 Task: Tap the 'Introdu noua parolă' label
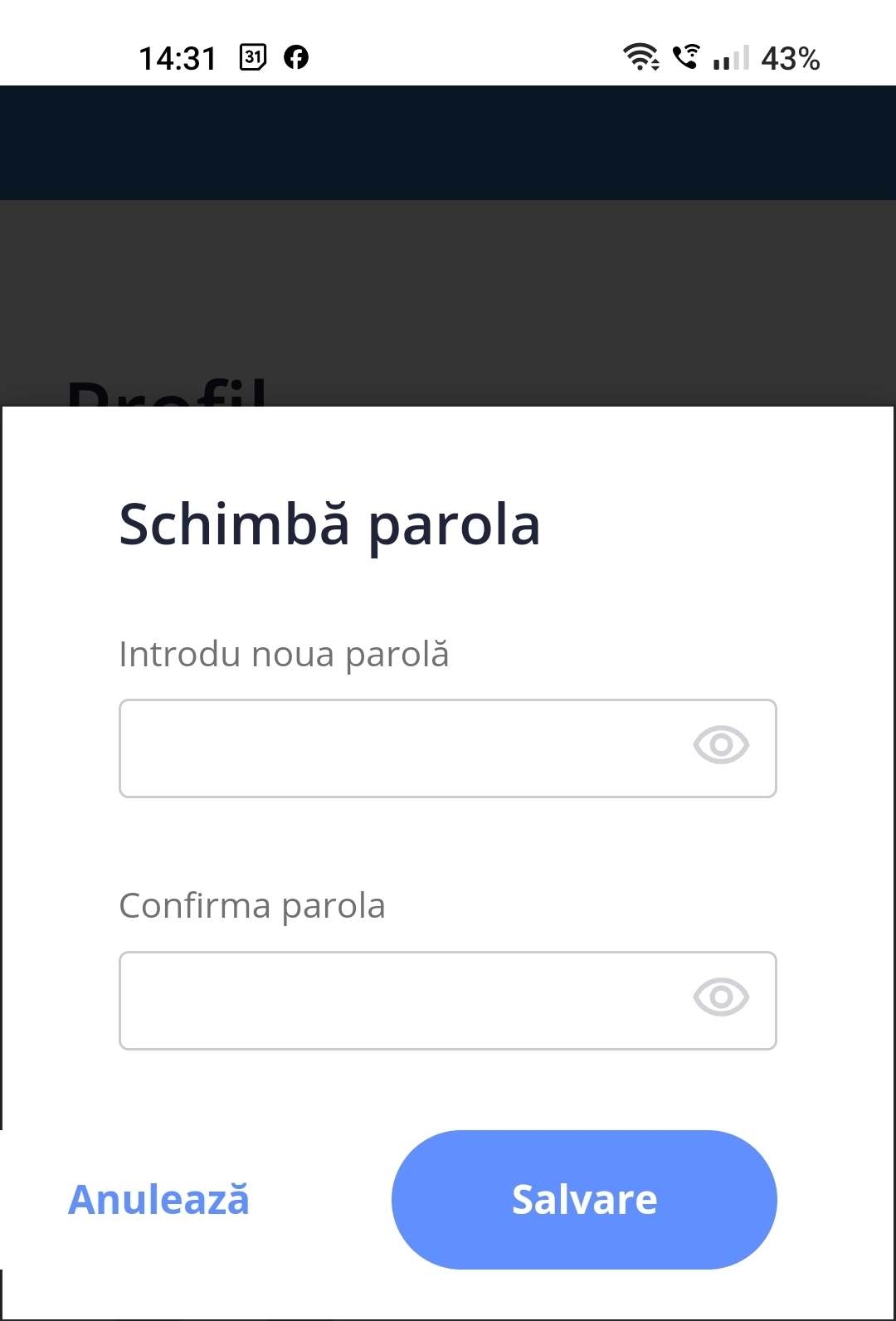(x=284, y=655)
